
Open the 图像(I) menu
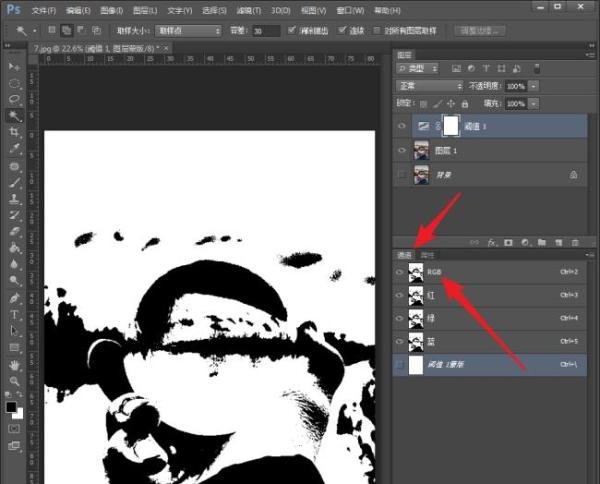coord(112,10)
